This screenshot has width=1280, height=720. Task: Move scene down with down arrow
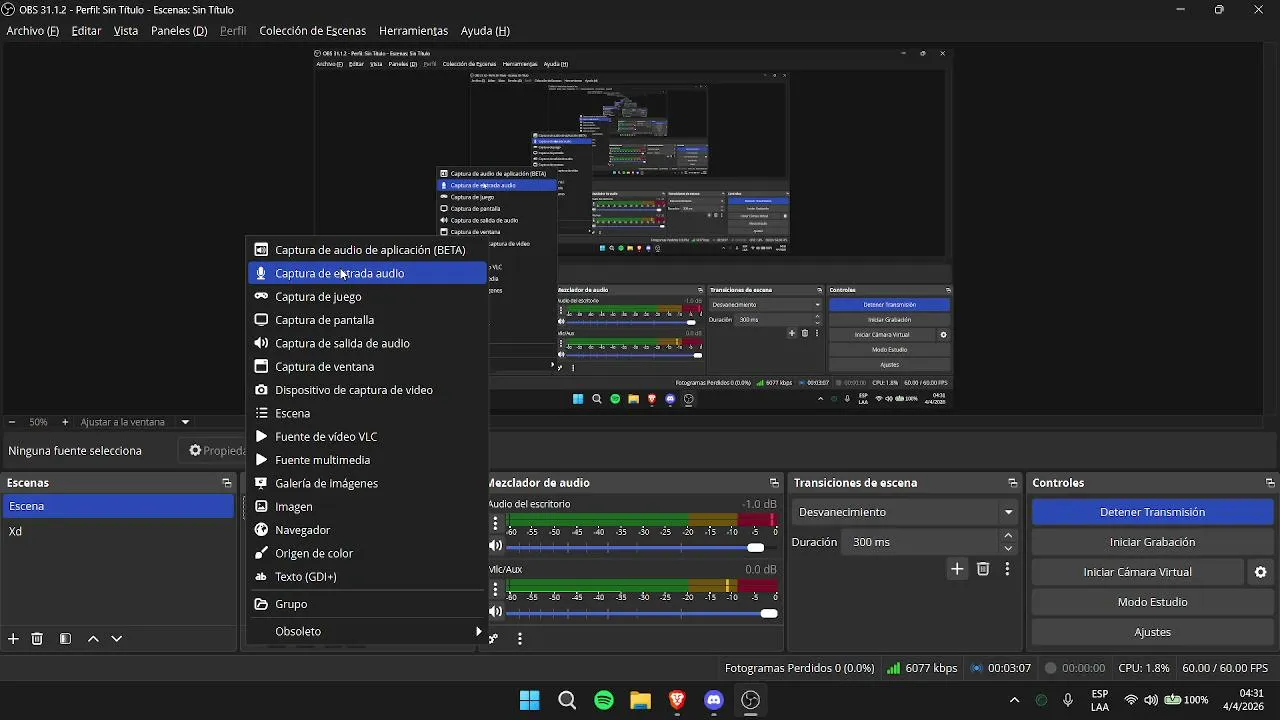pos(117,639)
